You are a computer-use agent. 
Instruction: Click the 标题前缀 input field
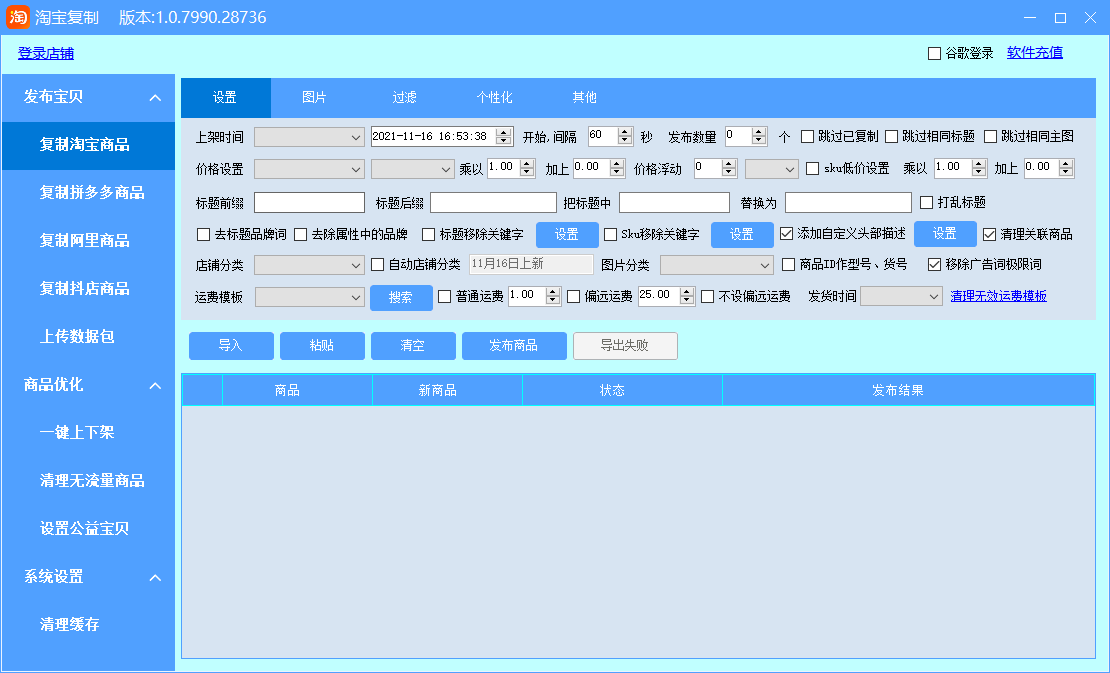pyautogui.click(x=309, y=203)
